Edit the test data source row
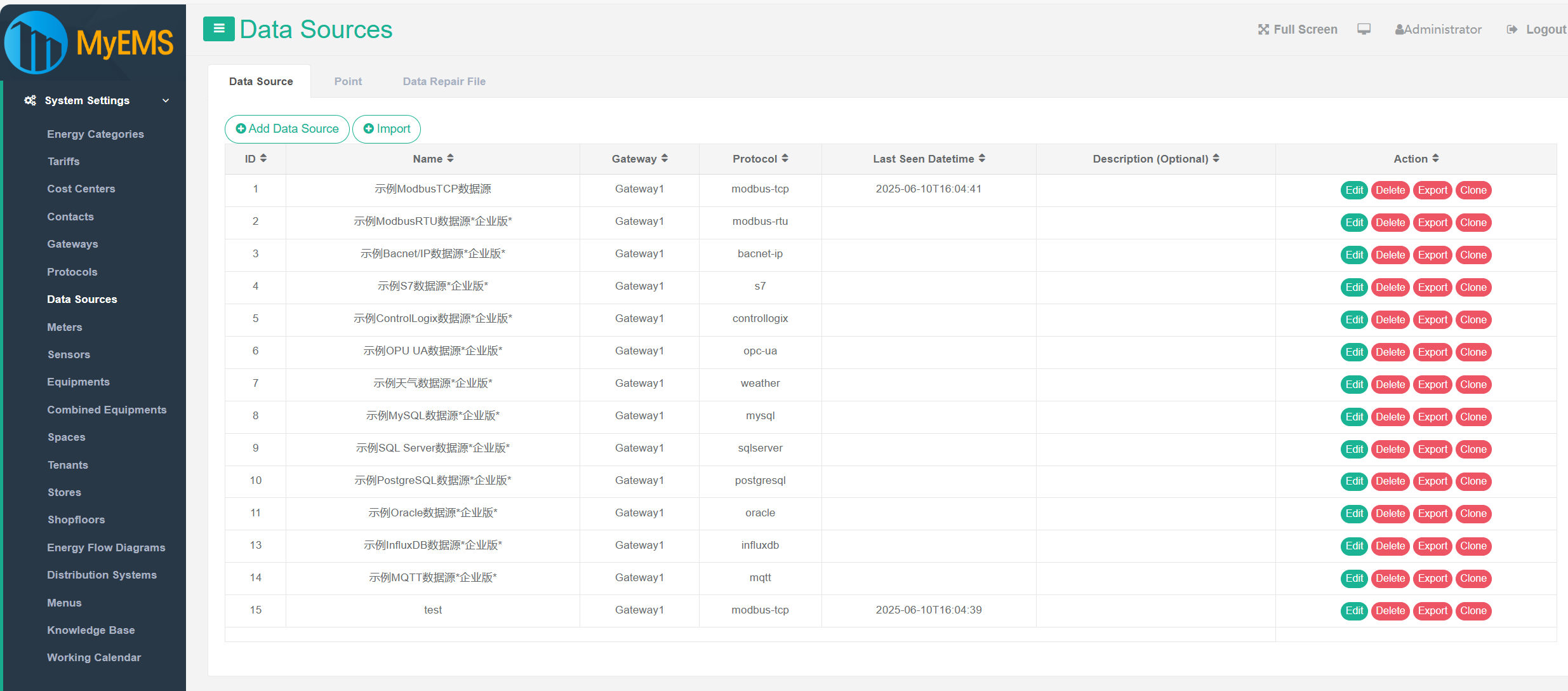Viewport: 1568px width, 691px height. (1353, 610)
